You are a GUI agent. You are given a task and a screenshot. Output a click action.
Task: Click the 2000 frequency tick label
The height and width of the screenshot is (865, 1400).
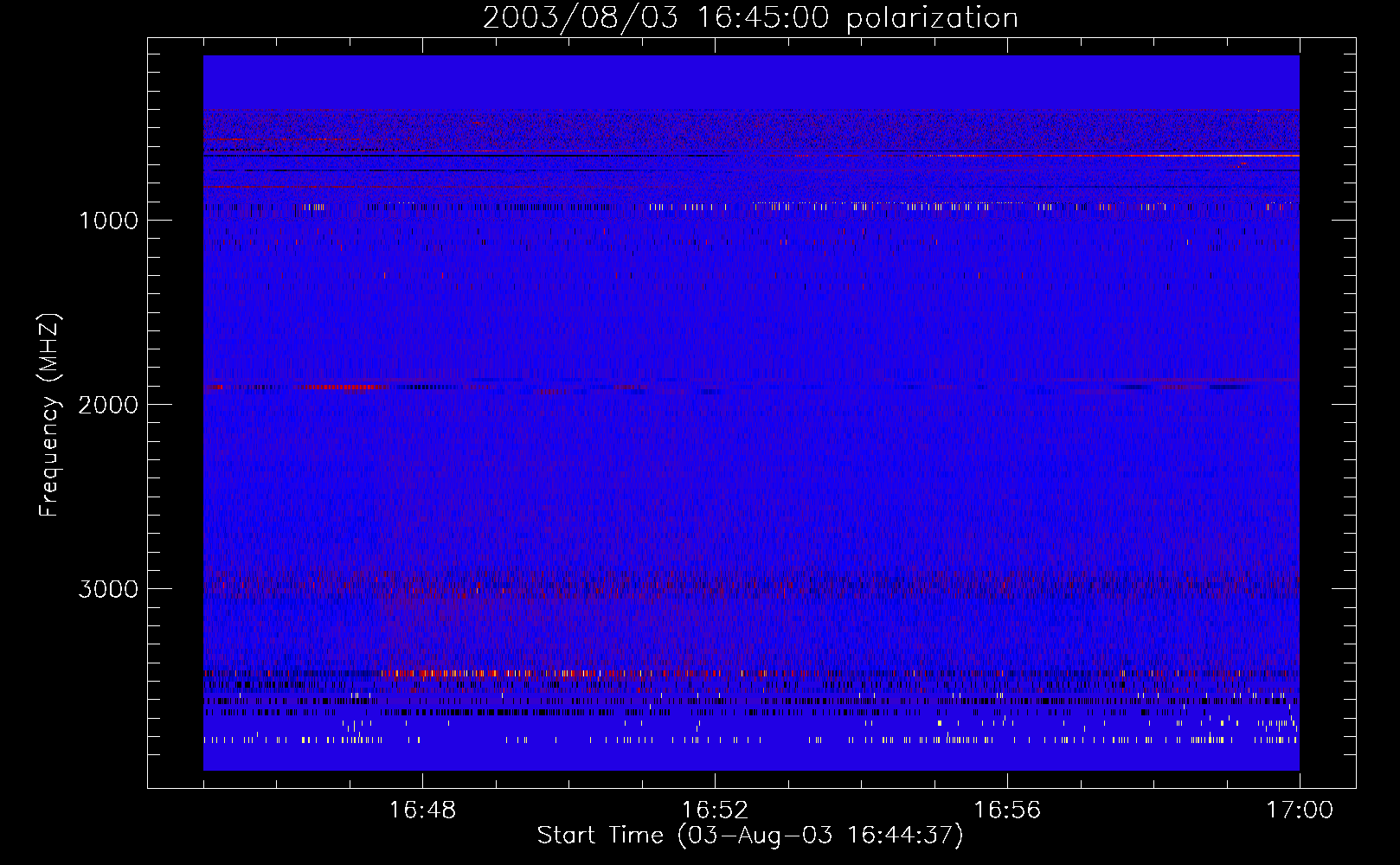[x=108, y=405]
